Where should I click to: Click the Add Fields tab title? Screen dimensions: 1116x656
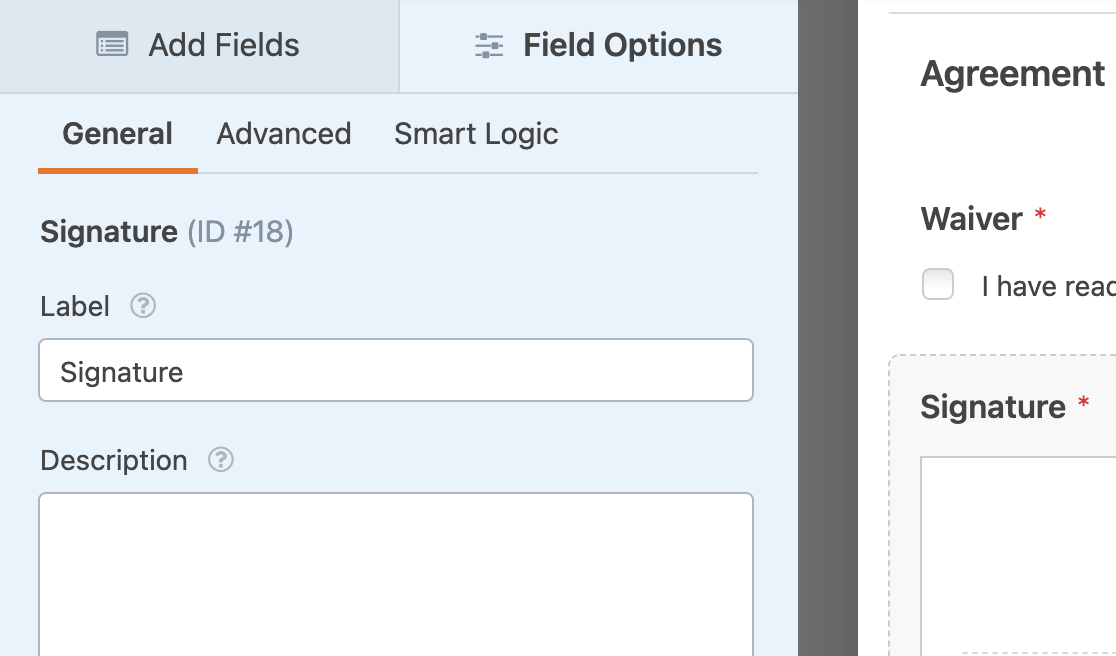coord(224,45)
